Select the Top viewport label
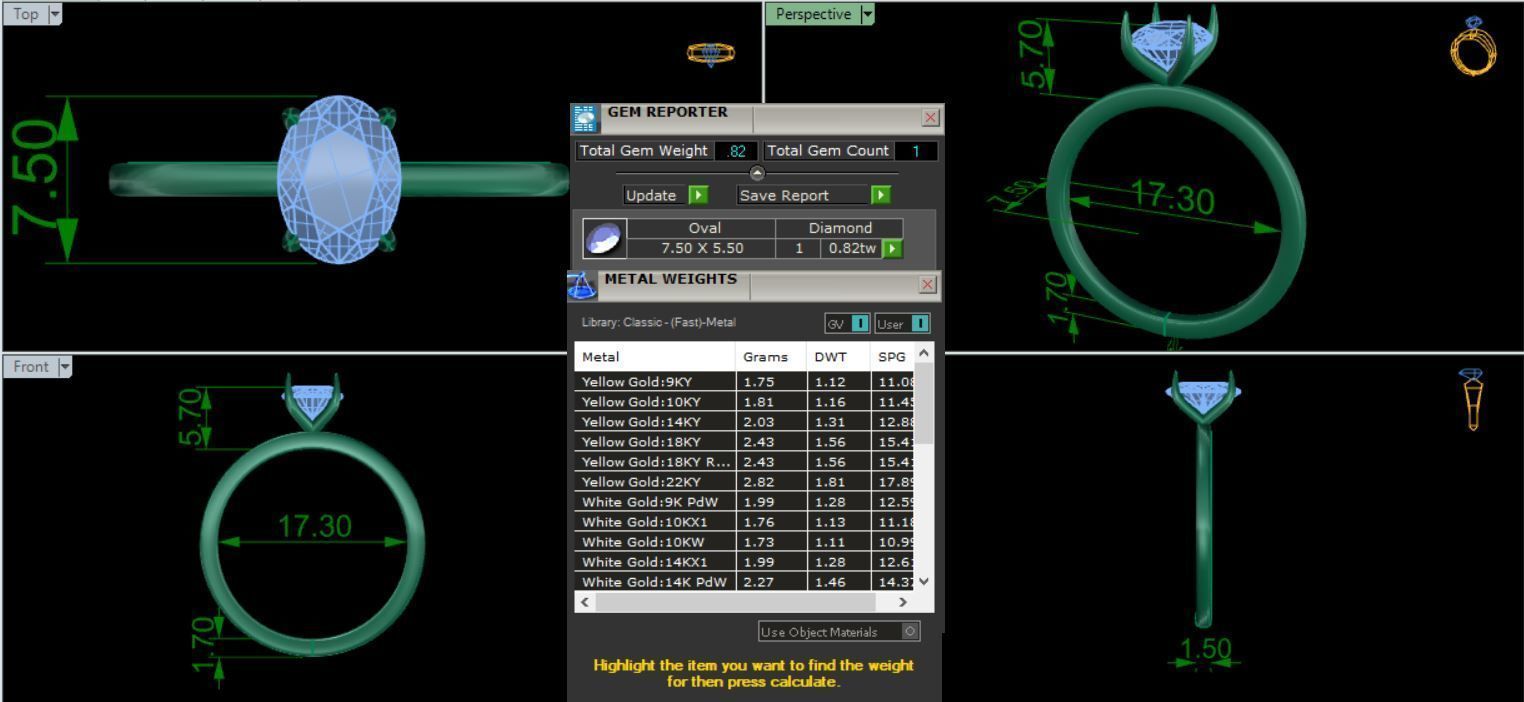The height and width of the screenshot is (702, 1524). (x=27, y=14)
